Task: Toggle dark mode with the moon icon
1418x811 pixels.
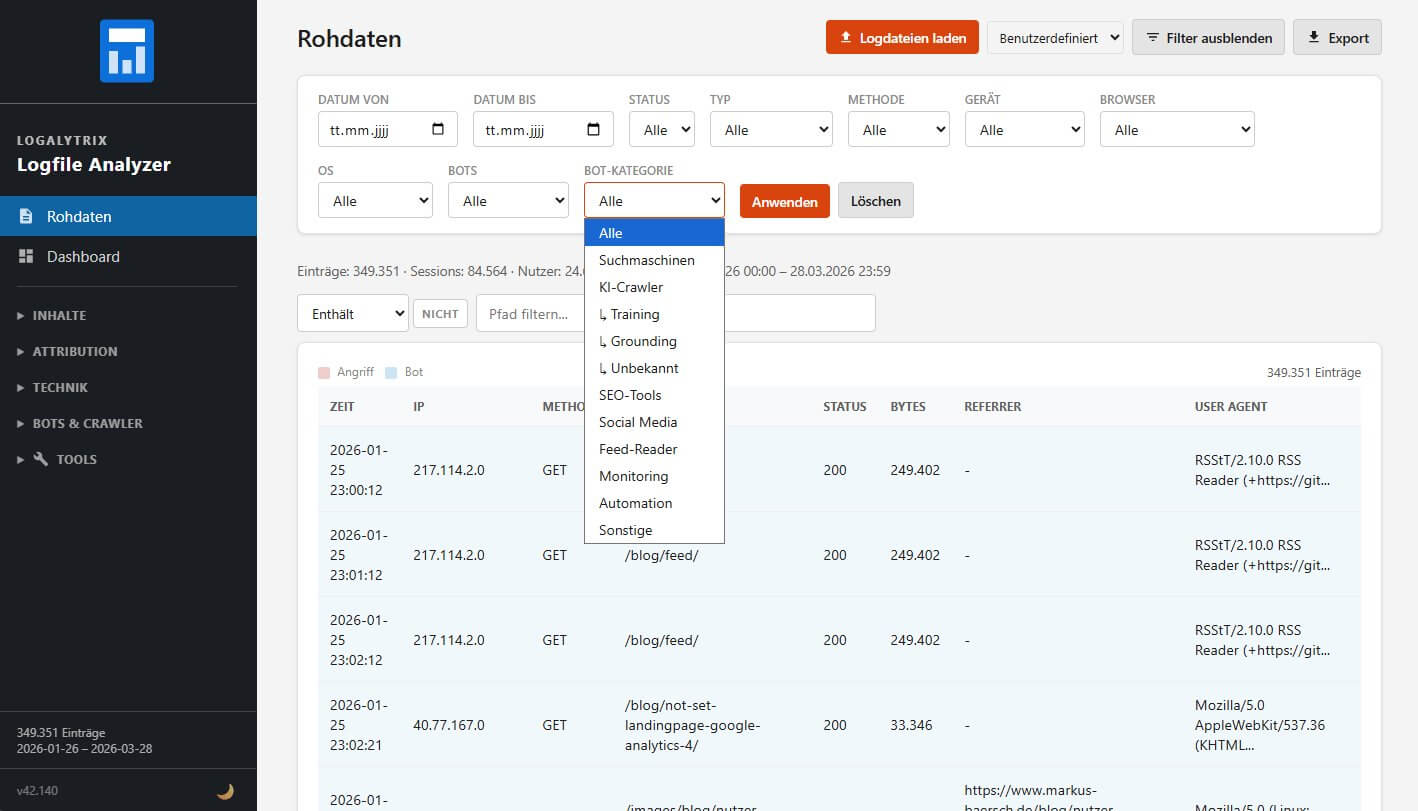Action: [x=225, y=790]
